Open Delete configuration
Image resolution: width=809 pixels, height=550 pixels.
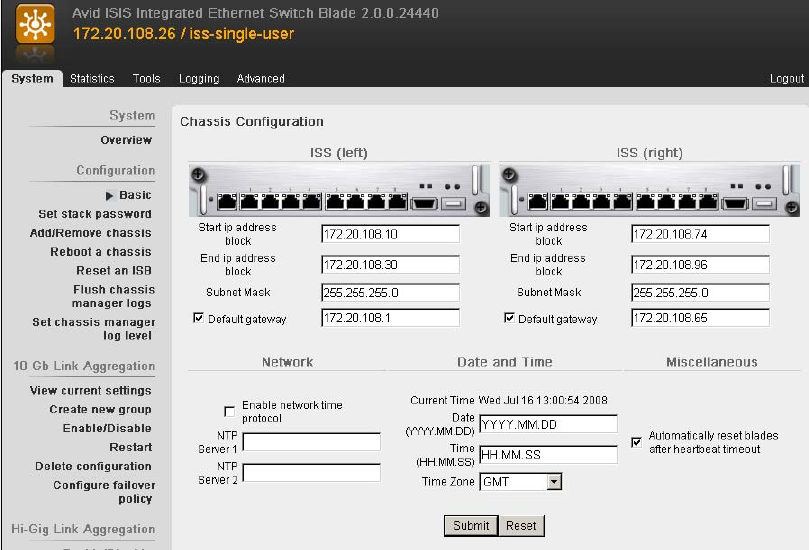(93, 466)
